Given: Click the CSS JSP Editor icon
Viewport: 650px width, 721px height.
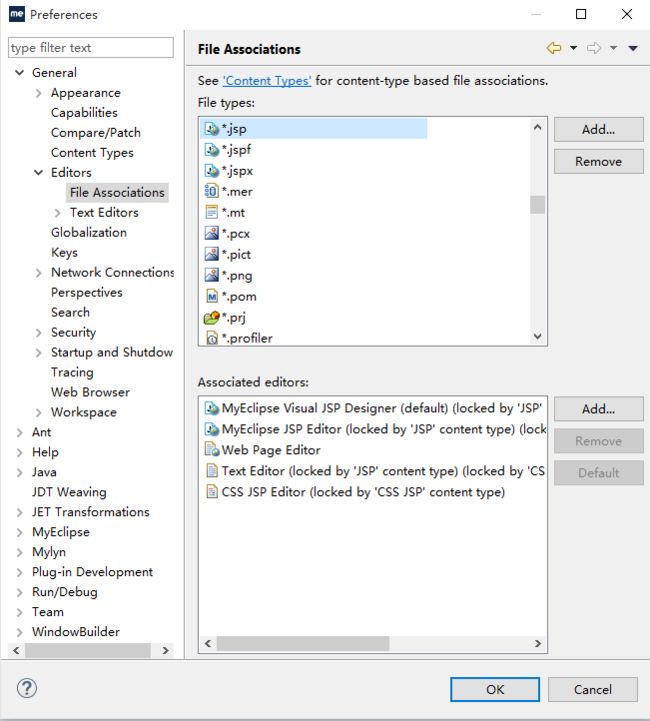Looking at the screenshot, I should click(211, 492).
